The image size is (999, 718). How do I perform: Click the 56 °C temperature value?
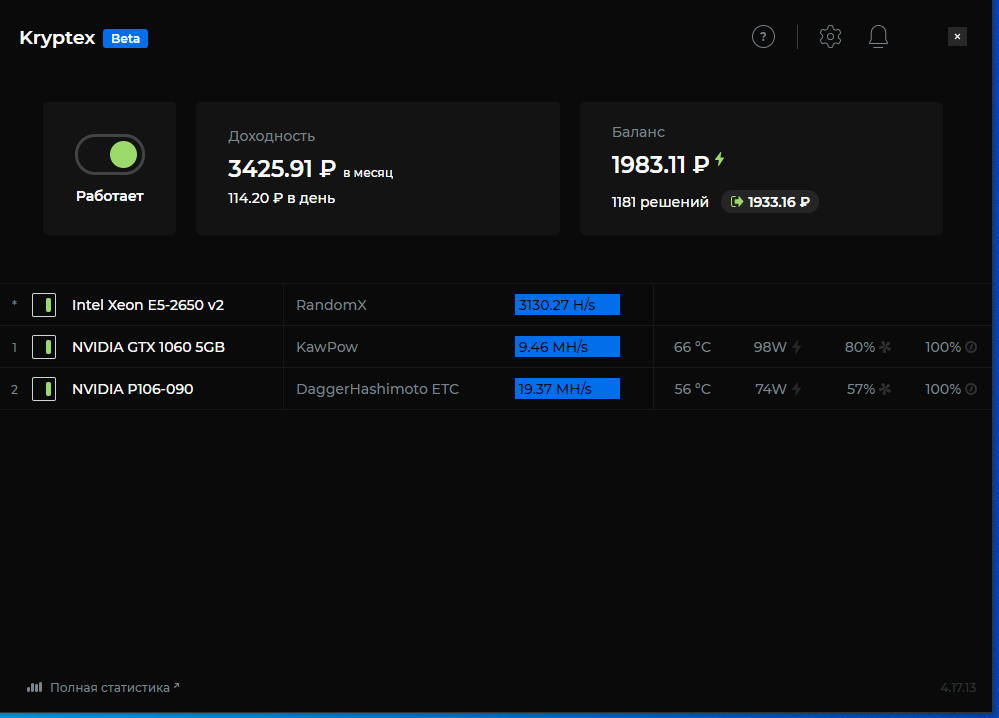[x=692, y=389]
